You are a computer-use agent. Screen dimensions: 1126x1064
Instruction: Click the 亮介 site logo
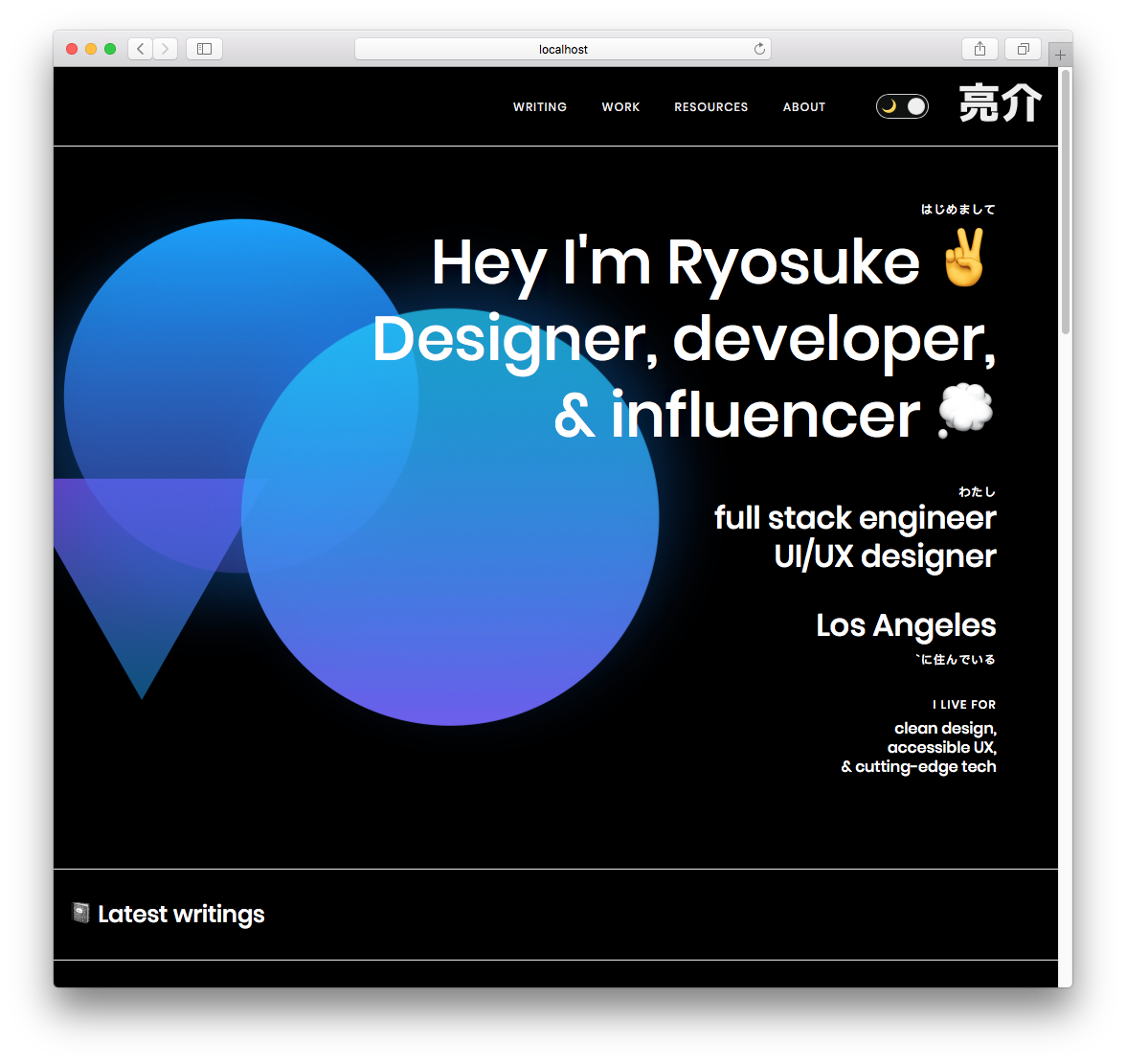click(1000, 103)
